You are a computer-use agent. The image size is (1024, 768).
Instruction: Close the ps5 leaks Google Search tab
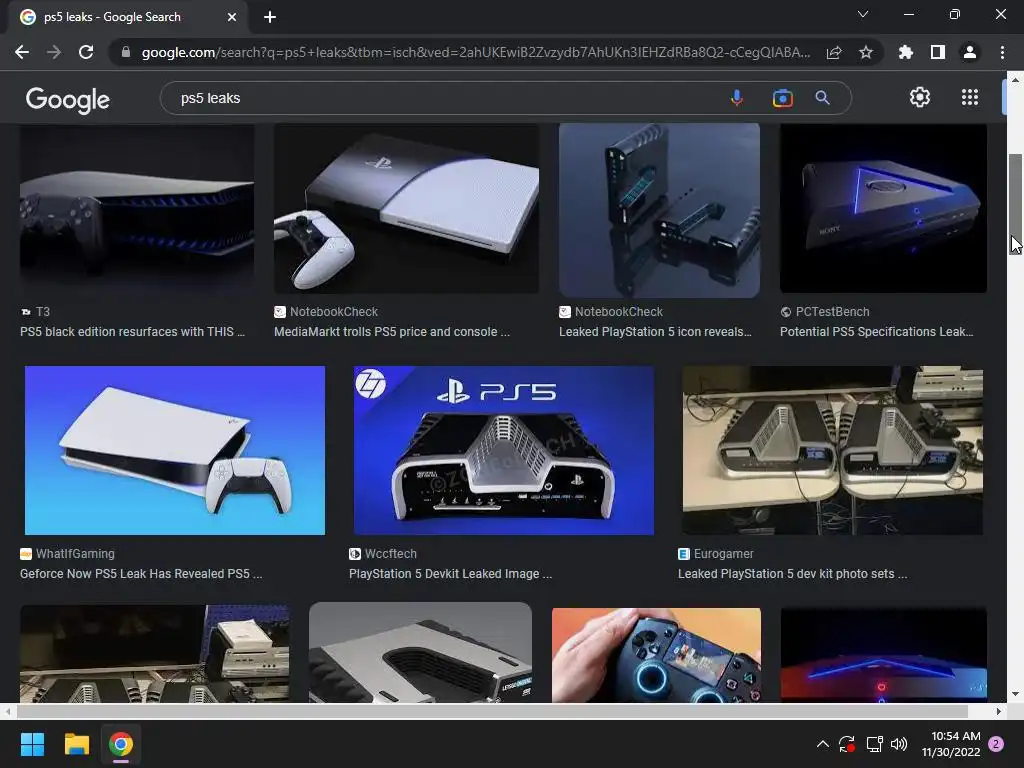point(231,17)
